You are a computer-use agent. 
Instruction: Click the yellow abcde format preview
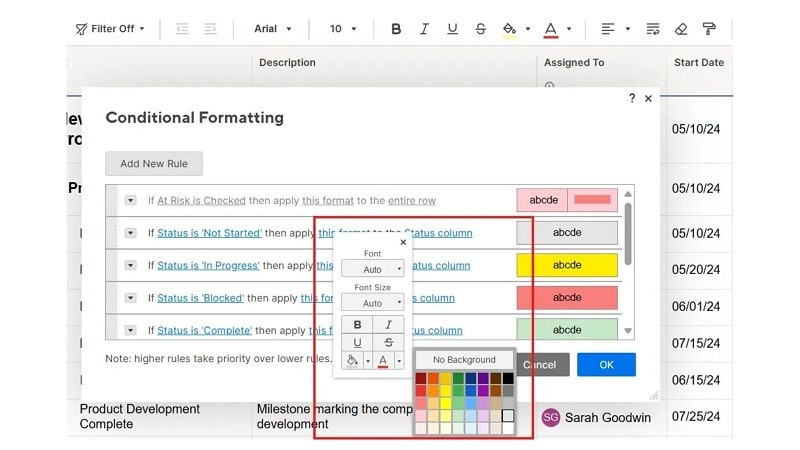pos(567,265)
